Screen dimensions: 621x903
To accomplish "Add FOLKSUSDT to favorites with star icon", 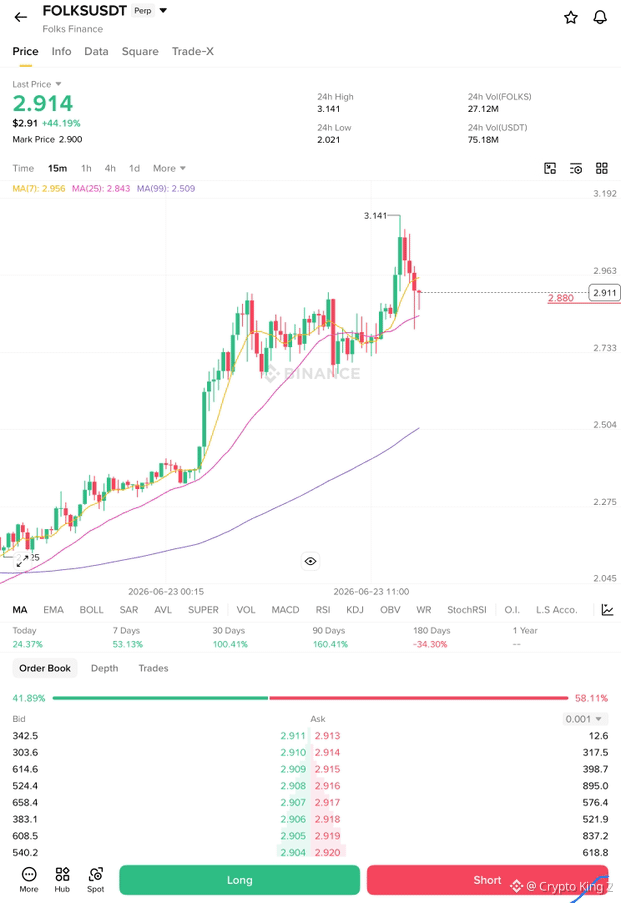I will (570, 17).
